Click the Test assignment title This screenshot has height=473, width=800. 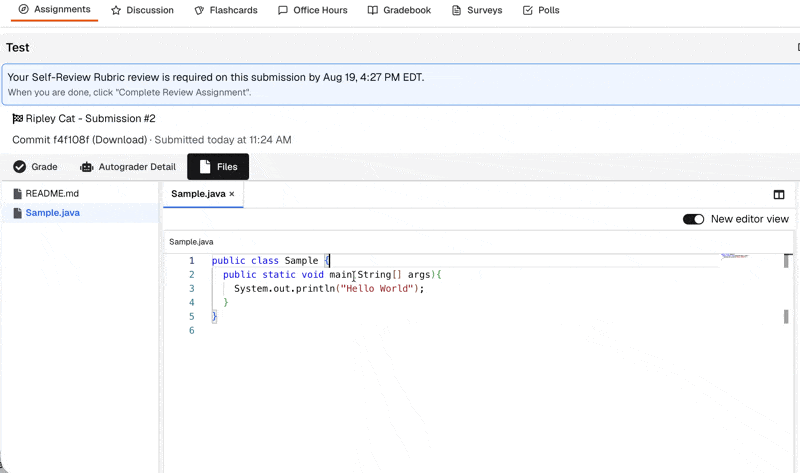18,47
